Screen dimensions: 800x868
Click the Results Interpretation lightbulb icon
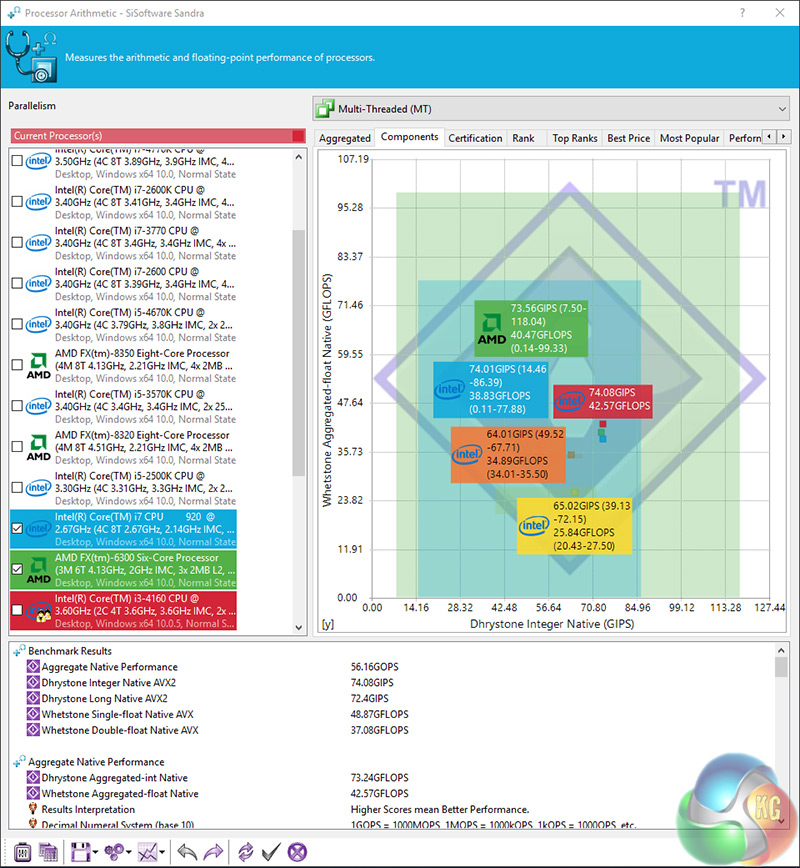(33, 809)
